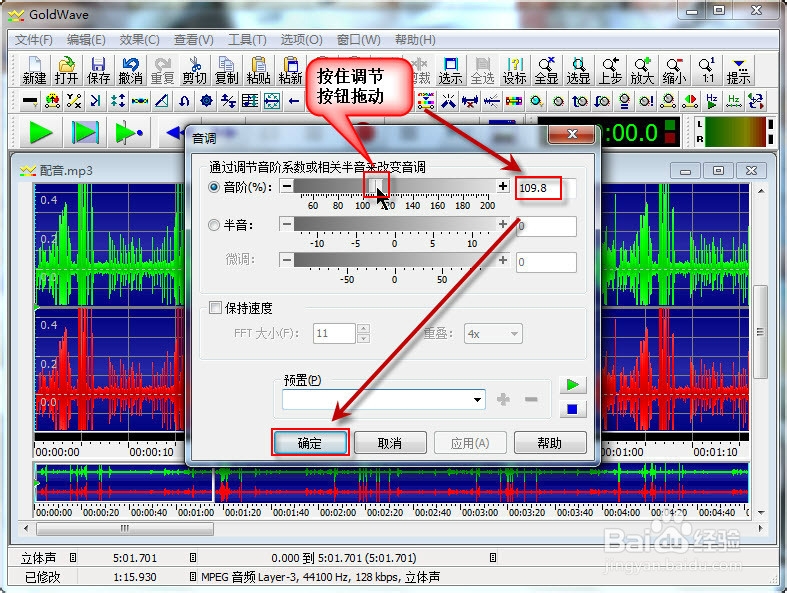Open the 选项(O) menu

(x=301, y=40)
